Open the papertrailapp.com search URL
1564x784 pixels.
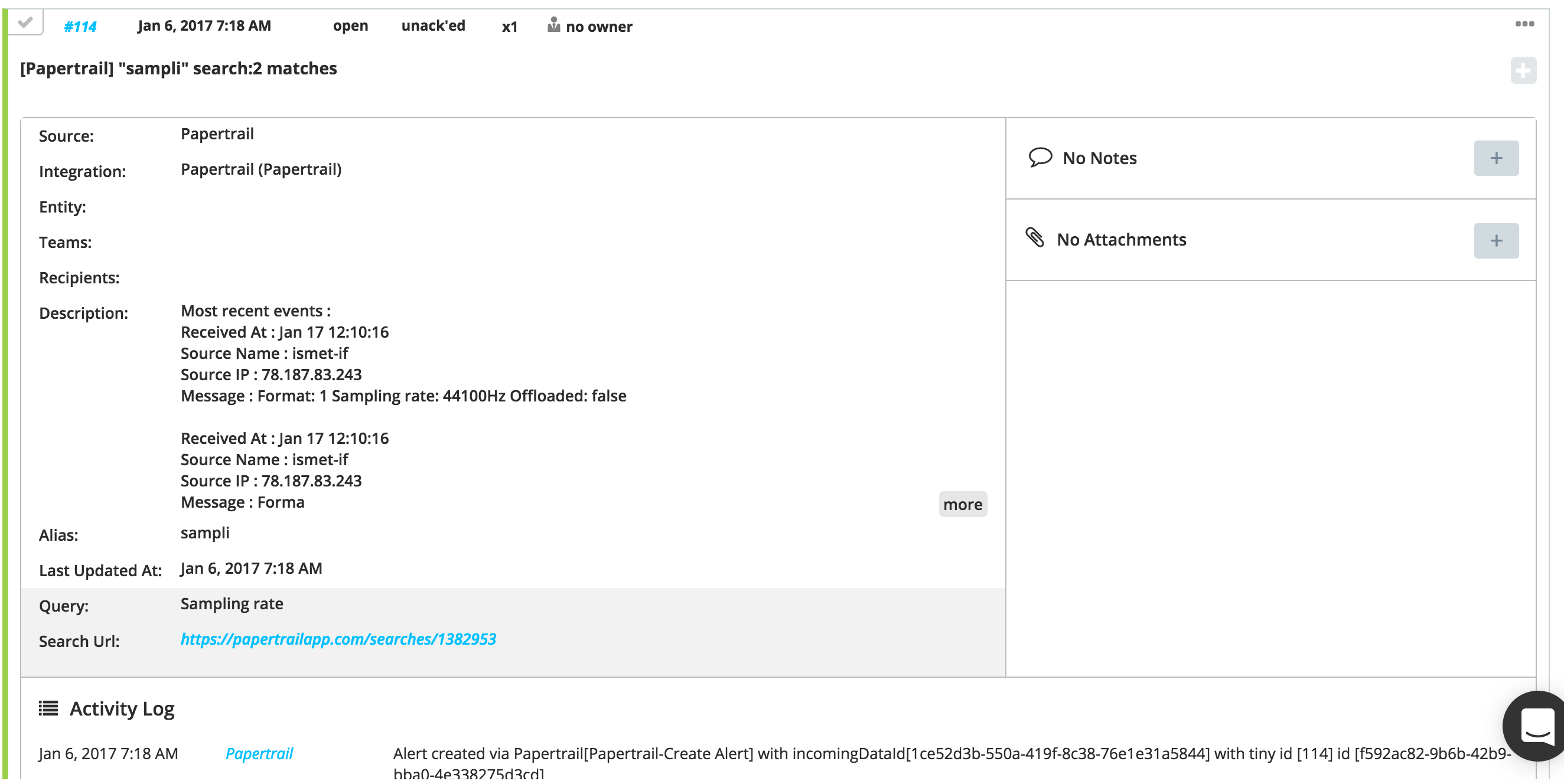click(338, 639)
